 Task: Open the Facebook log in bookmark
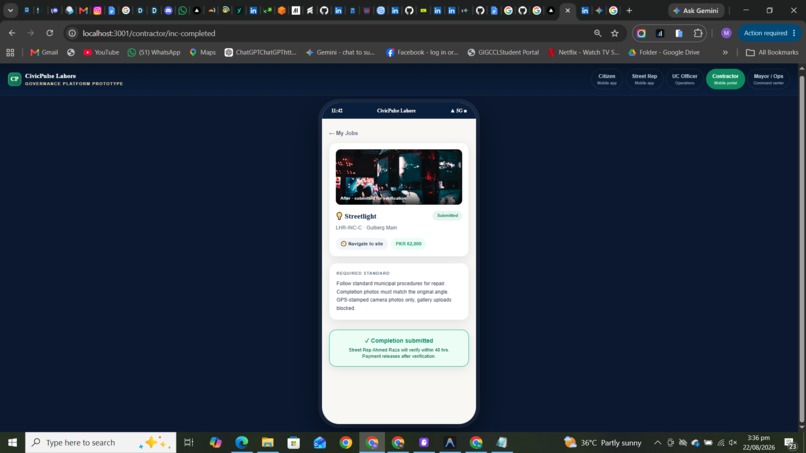click(422, 52)
